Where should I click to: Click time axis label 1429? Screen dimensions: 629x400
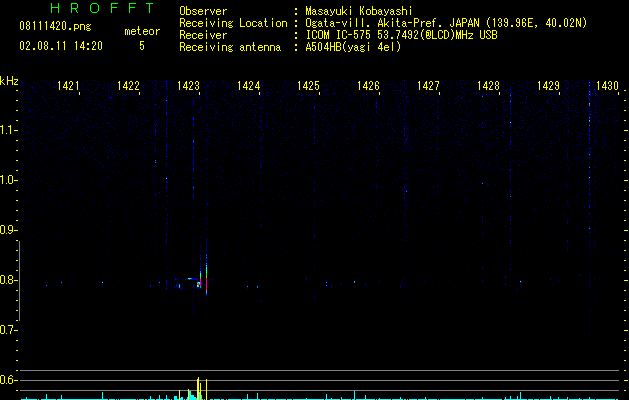coord(548,86)
